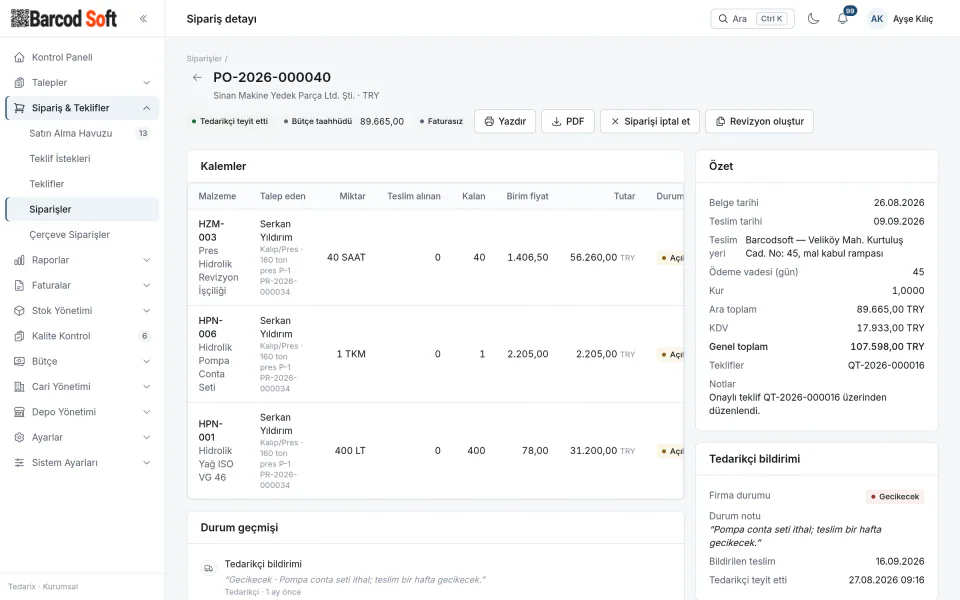Expand the Raporlar section chevron
Screen dimensions: 960x600
146,260
